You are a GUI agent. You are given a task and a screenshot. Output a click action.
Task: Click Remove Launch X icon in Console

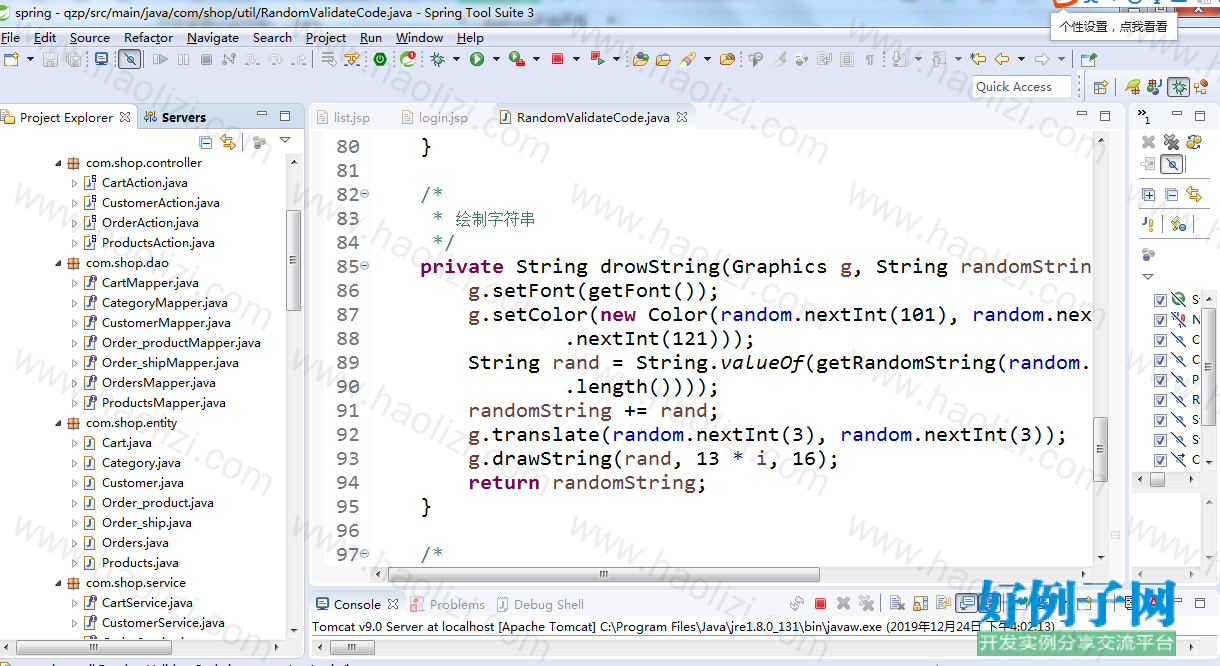(x=843, y=604)
